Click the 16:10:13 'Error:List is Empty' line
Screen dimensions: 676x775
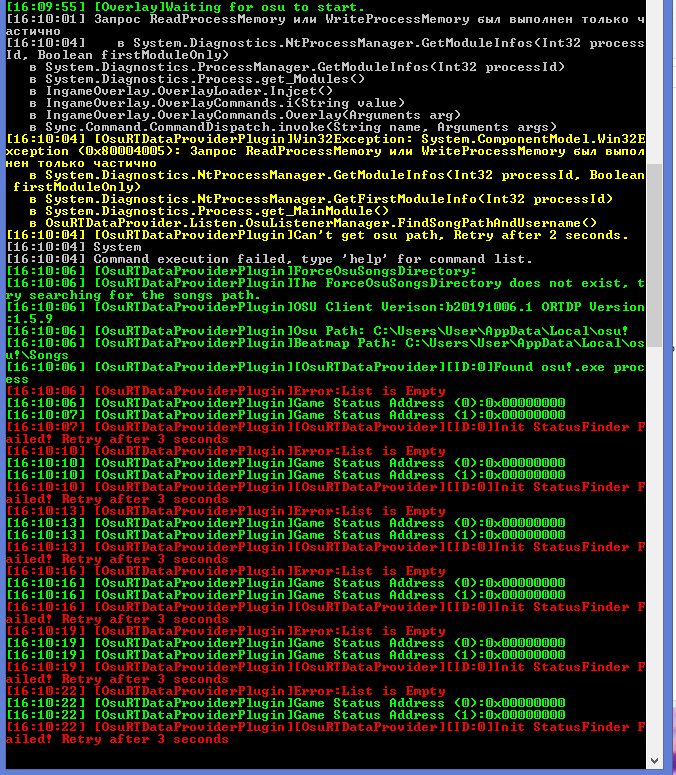[x=225, y=511]
